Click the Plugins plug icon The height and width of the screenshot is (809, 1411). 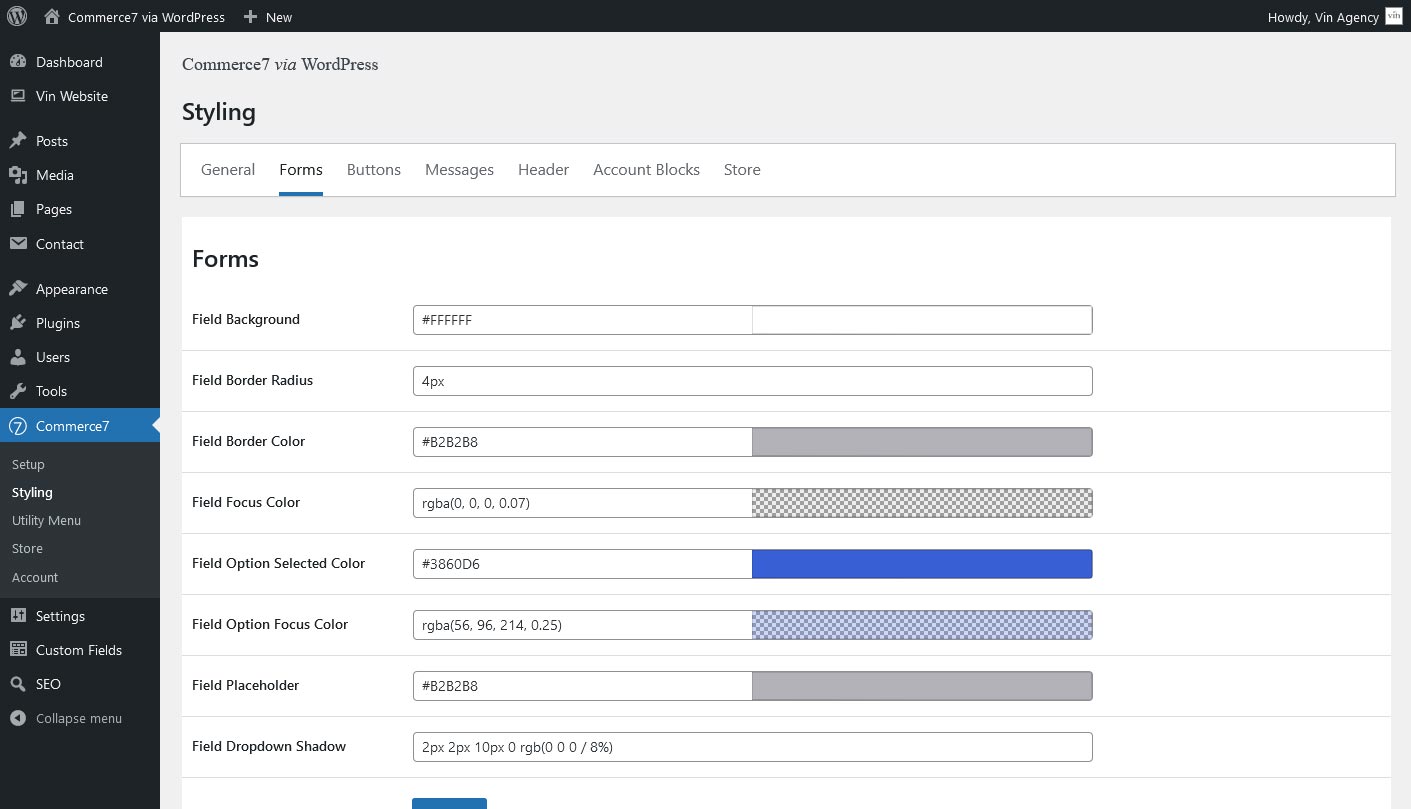18,323
